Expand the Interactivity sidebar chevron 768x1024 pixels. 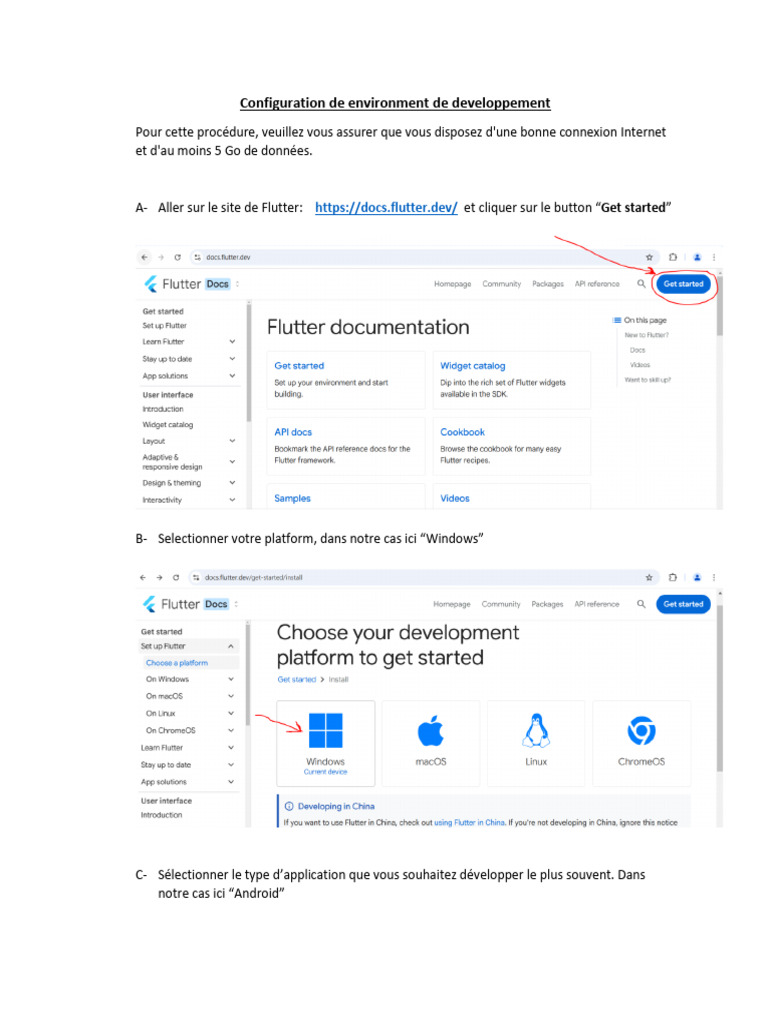pos(232,500)
